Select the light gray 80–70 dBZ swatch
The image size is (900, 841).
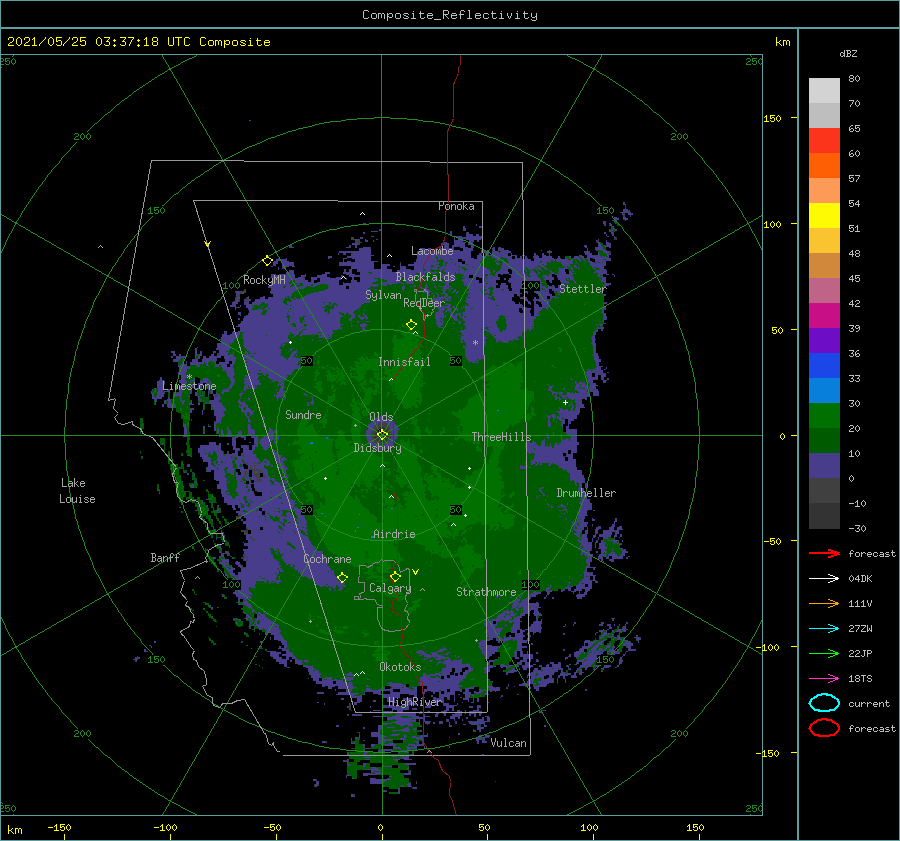824,91
